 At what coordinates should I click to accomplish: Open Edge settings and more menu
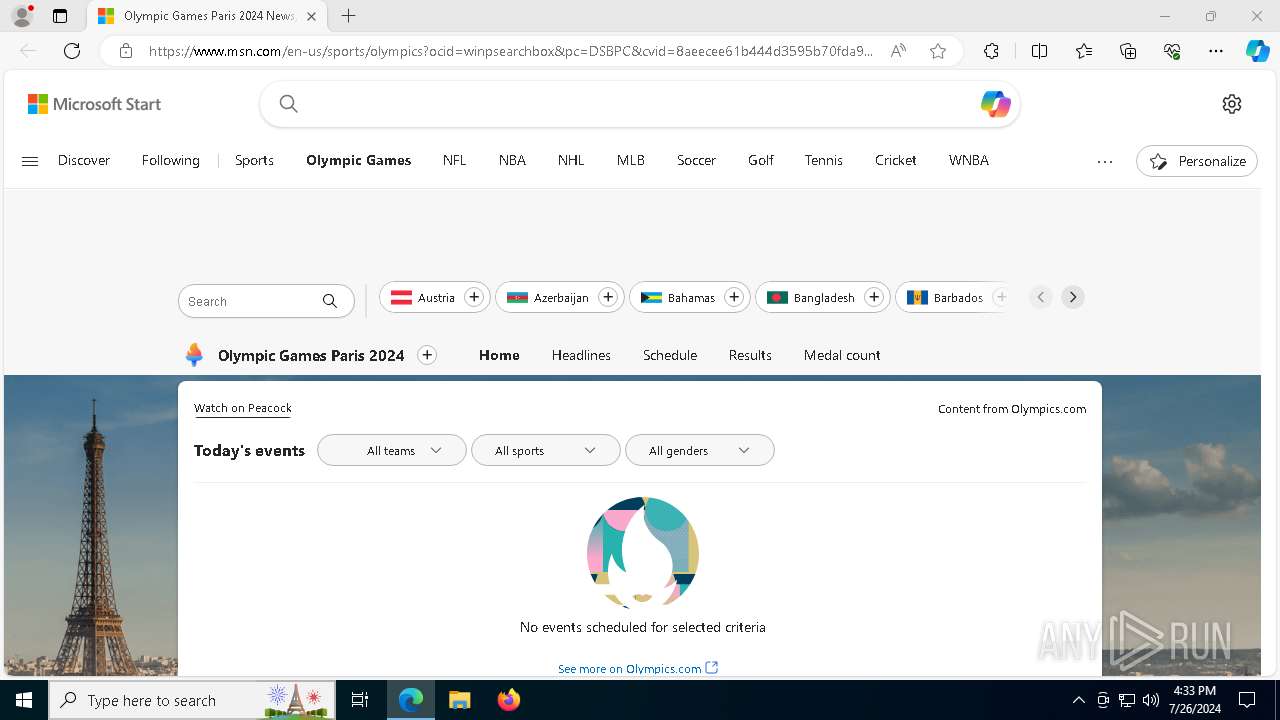pos(1216,51)
